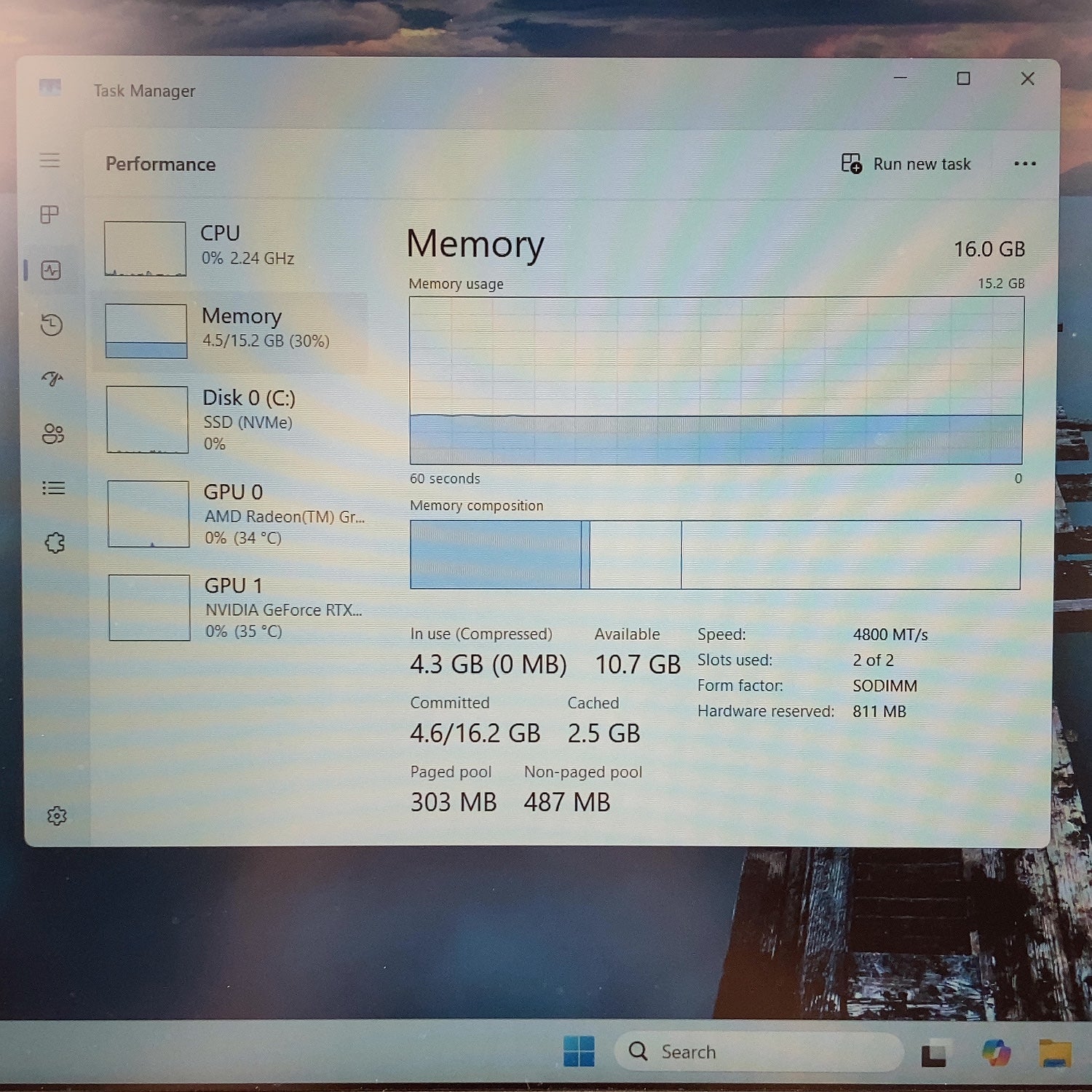The image size is (1092, 1092).
Task: Open Task Manager settings gear
Action: 57,815
